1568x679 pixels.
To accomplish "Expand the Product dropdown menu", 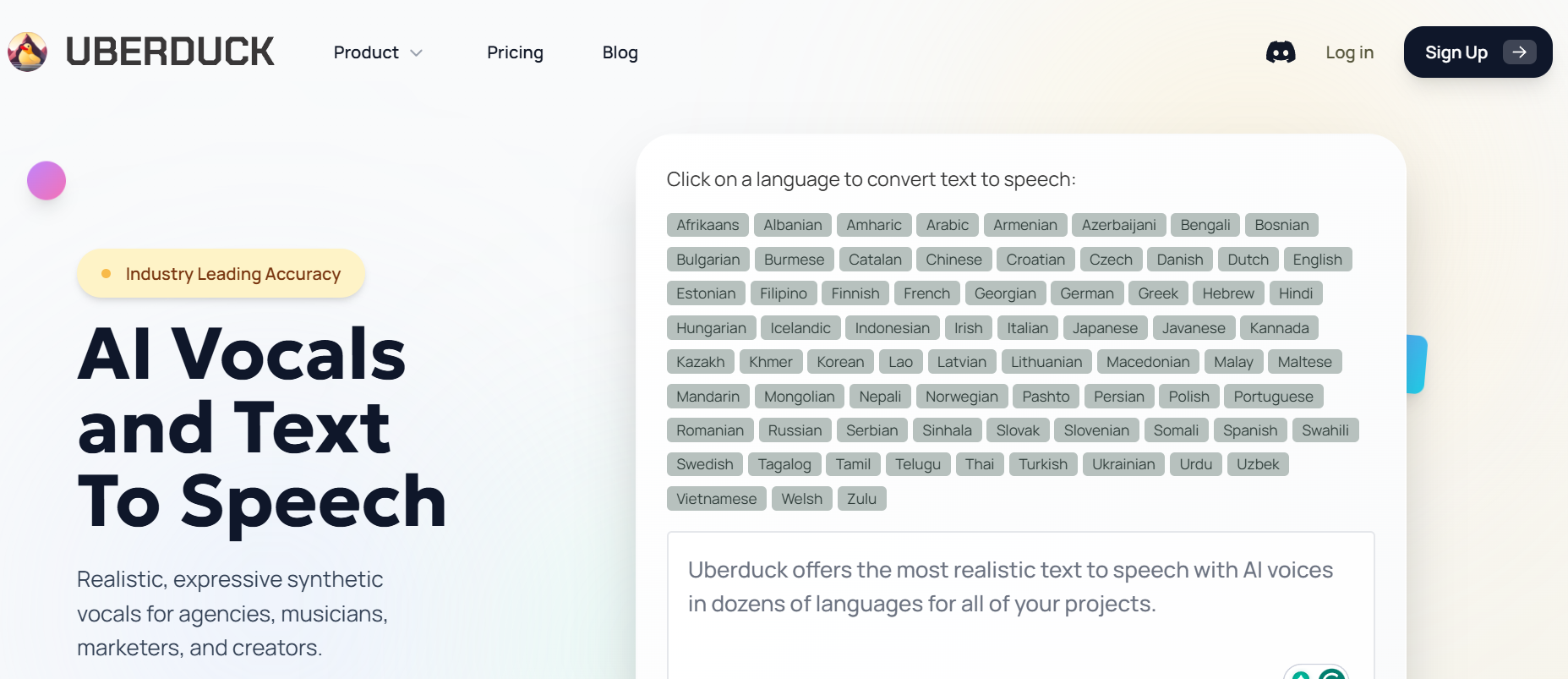I will point(366,52).
